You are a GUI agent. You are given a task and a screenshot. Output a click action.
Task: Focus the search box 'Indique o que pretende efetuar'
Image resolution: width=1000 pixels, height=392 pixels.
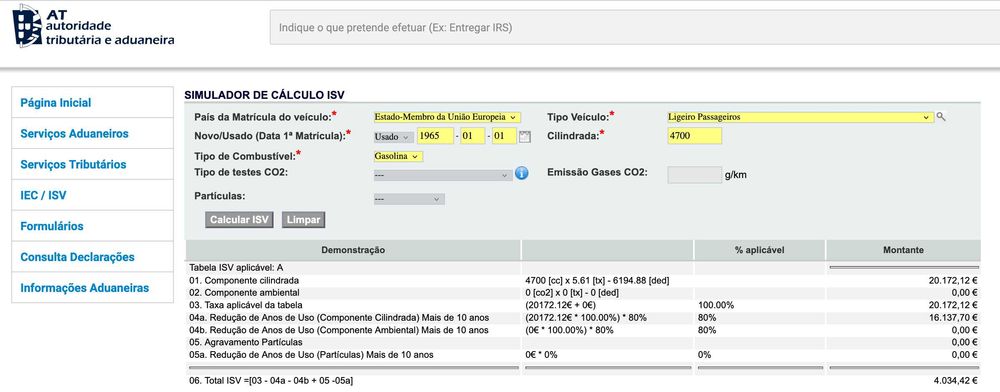coord(635,27)
